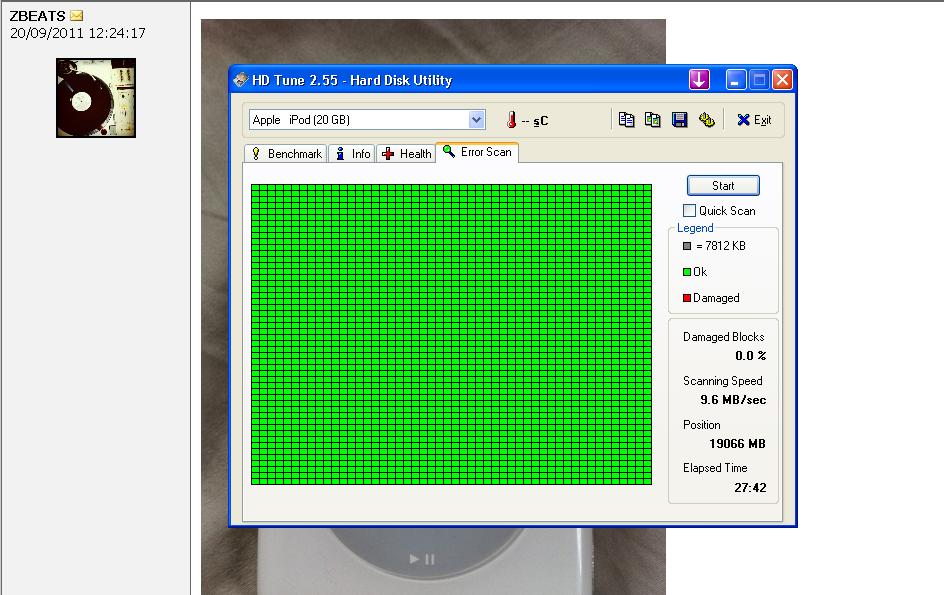Open the Info tab

coord(352,154)
